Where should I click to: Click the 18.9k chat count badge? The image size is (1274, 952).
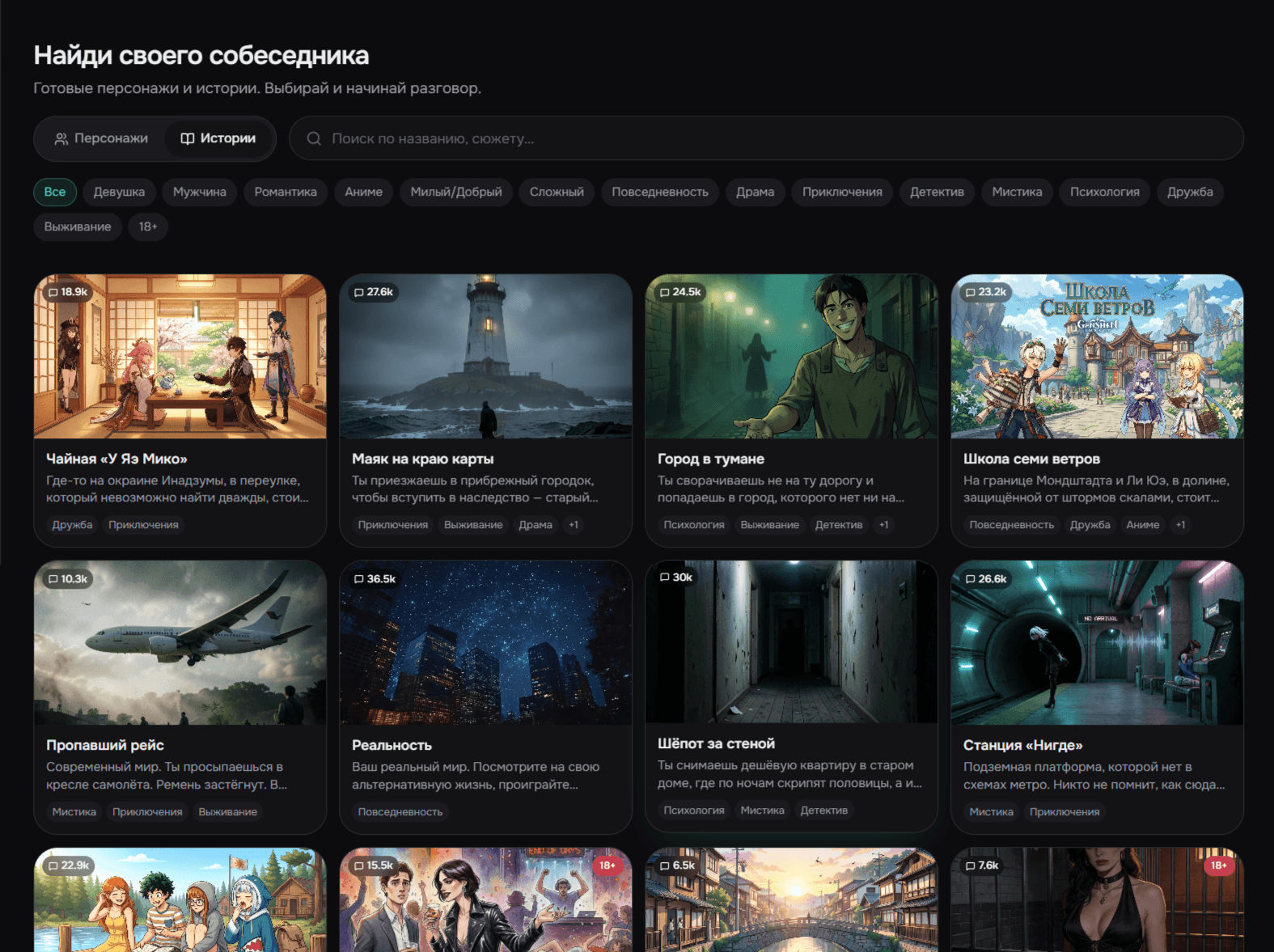tap(68, 292)
